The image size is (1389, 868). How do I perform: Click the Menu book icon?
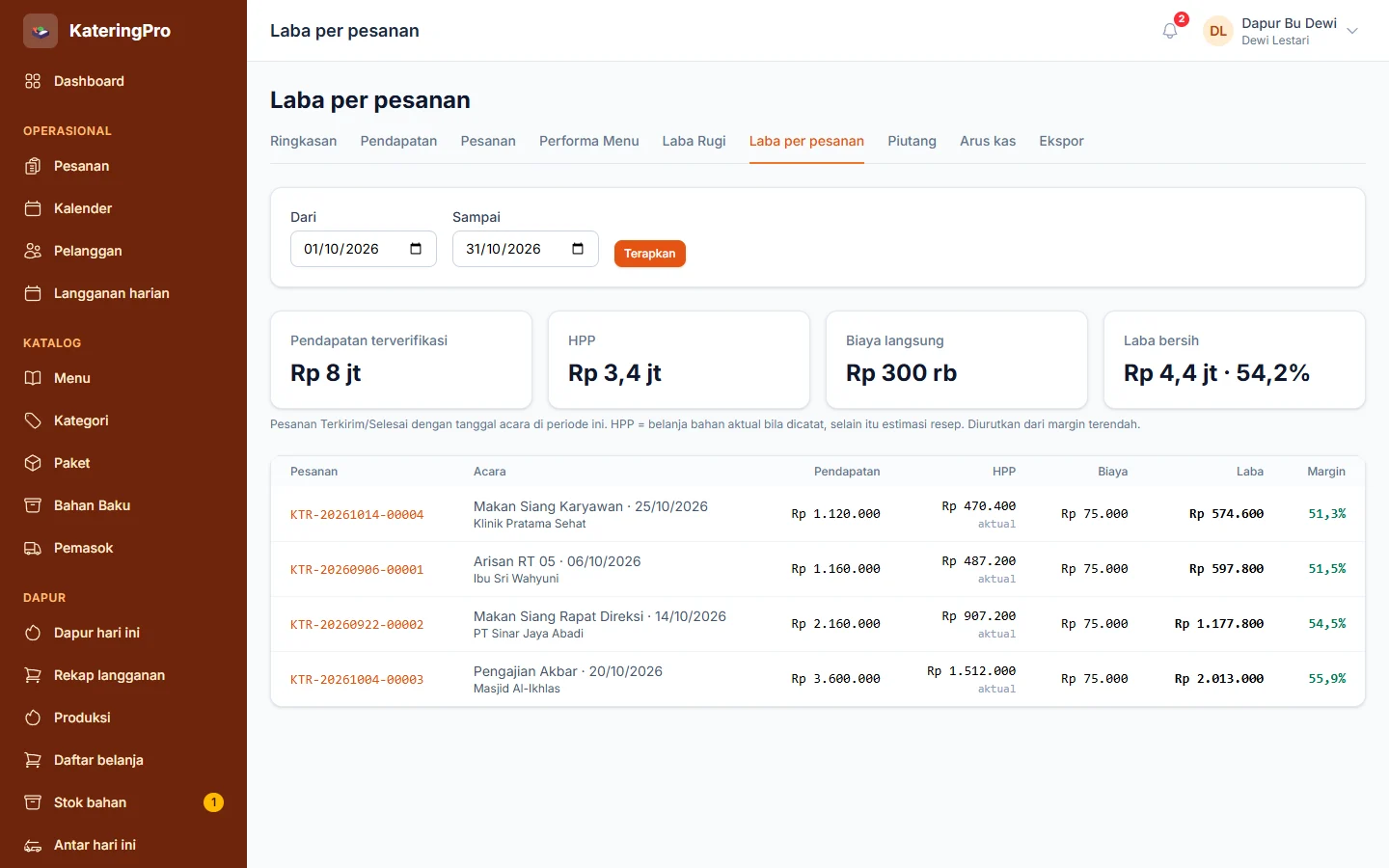pos(33,378)
